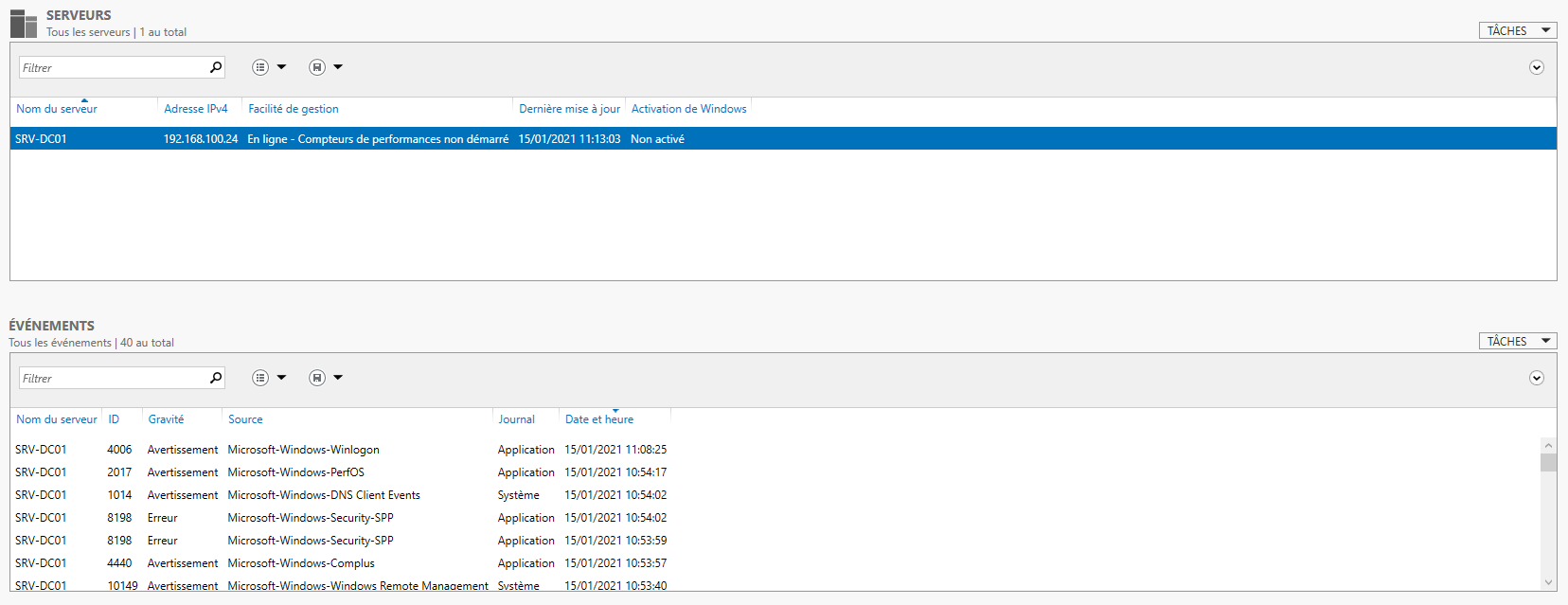Viewport: 1568px width, 605px height.
Task: Sort events by Gravité column
Action: click(166, 419)
